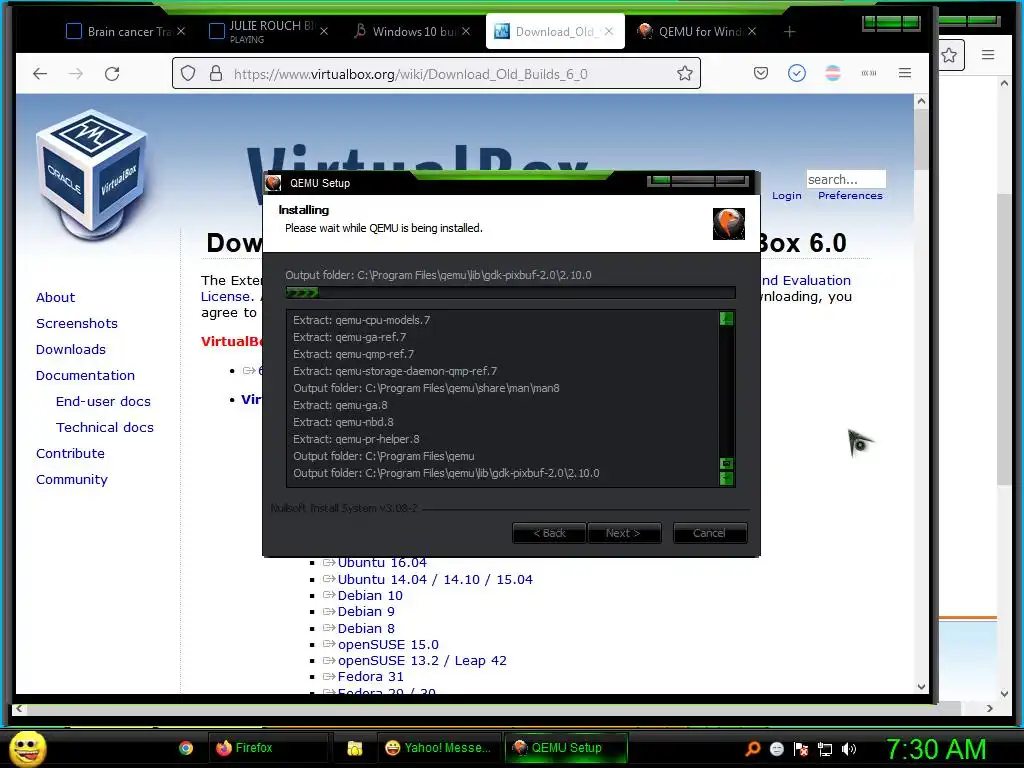Select the log line 'Extract: qemu-nbd.8'
This screenshot has height=768, width=1024.
344,422
